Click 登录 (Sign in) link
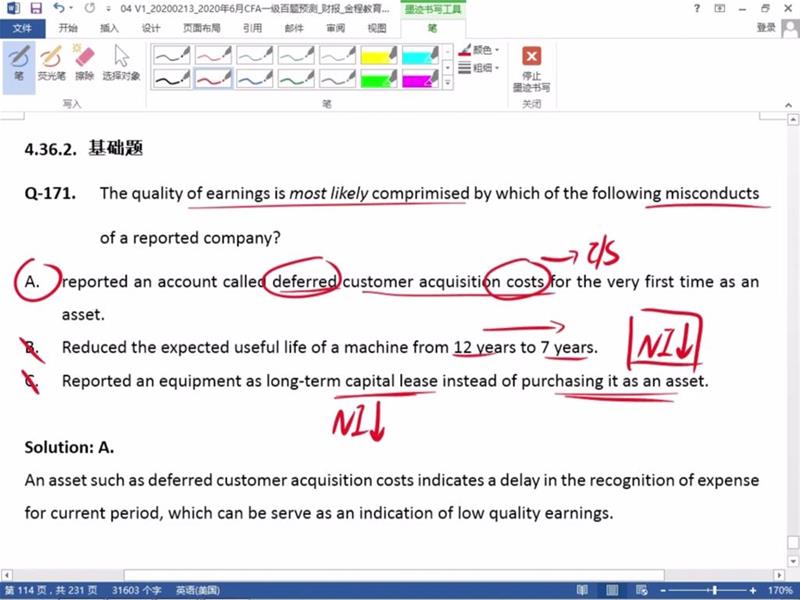Screen dimensions: 800x600 pos(766,28)
